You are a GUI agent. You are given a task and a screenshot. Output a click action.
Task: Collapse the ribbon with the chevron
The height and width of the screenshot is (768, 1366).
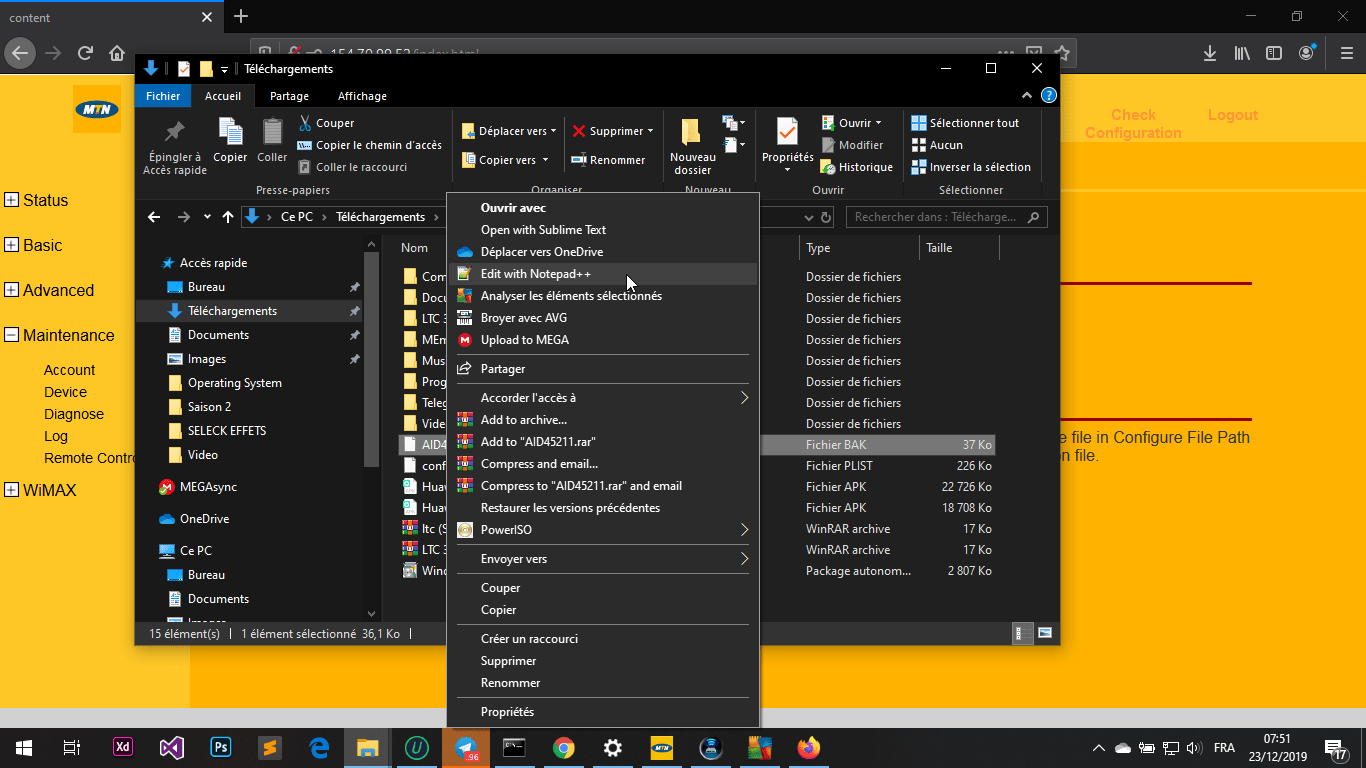[1027, 96]
